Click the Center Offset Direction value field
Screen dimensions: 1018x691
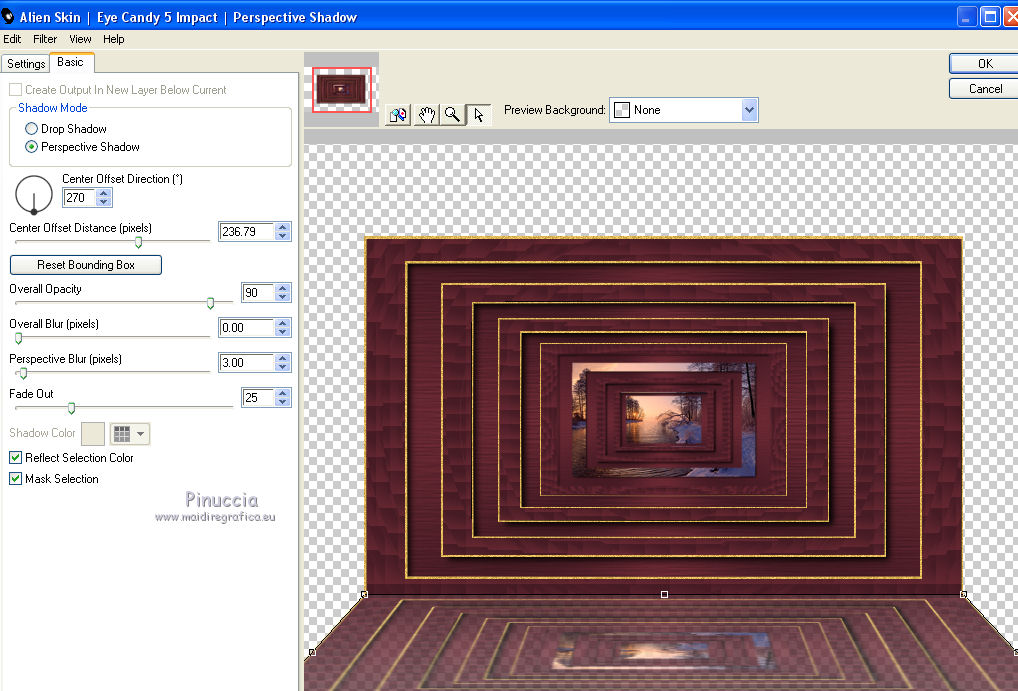tap(80, 197)
